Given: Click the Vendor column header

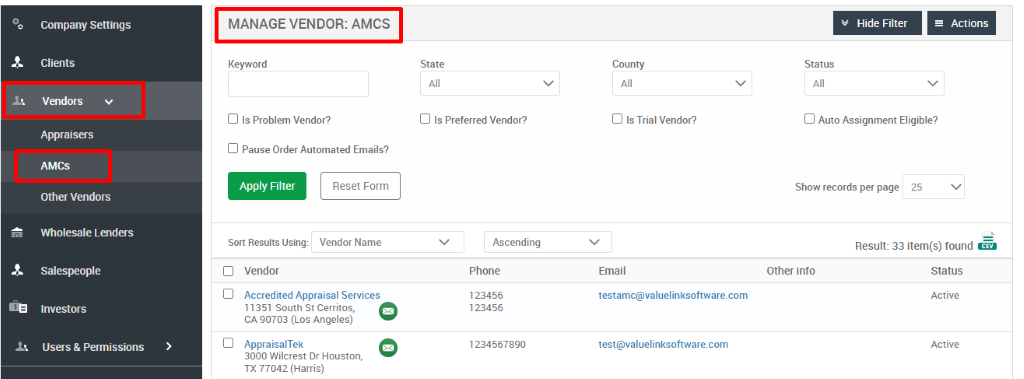Looking at the screenshot, I should 261,271.
